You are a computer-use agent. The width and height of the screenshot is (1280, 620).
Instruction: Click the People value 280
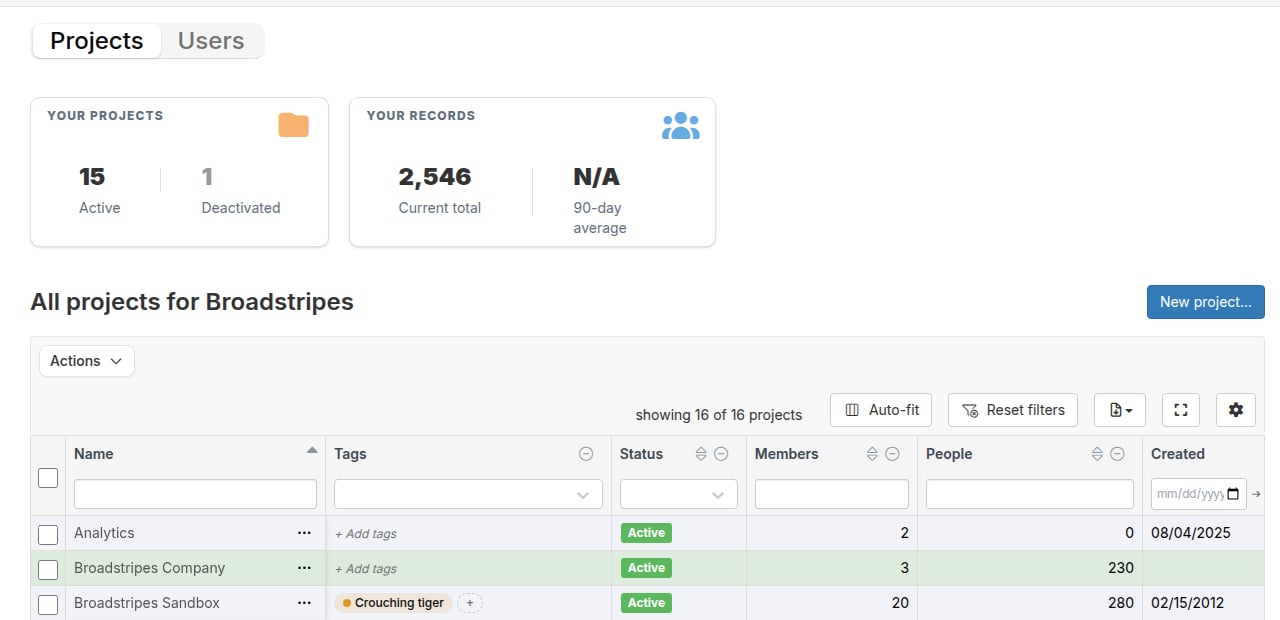(1121, 603)
